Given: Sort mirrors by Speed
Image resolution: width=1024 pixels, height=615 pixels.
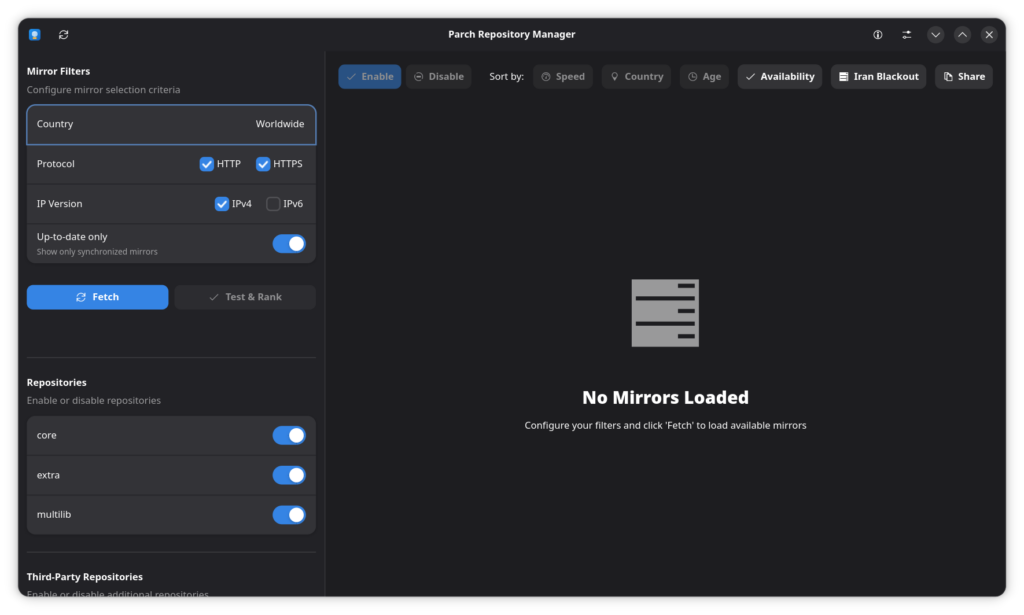Looking at the screenshot, I should tap(563, 76).
